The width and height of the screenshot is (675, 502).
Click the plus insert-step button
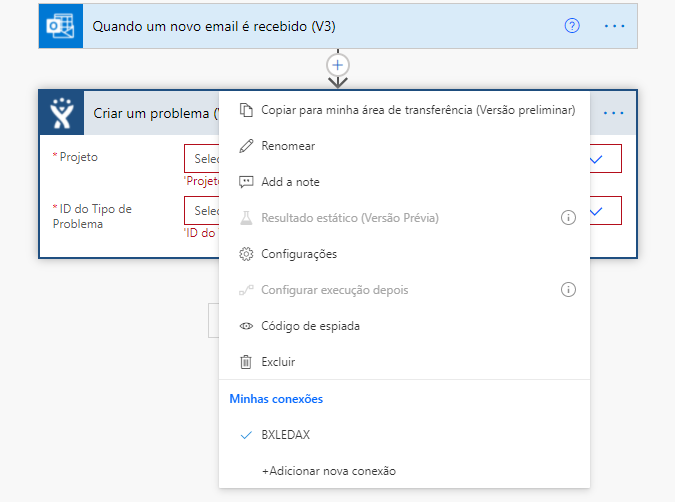338,65
